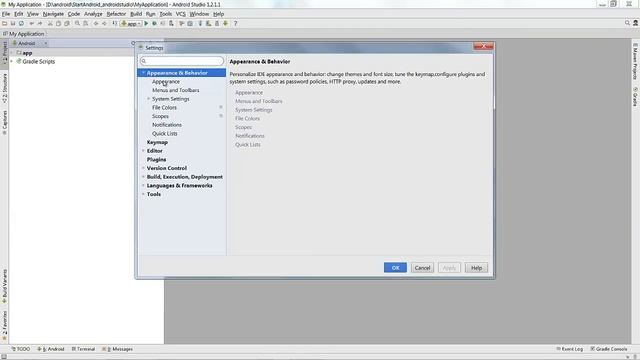
Task: Click the app module folder icon
Action: [19, 53]
